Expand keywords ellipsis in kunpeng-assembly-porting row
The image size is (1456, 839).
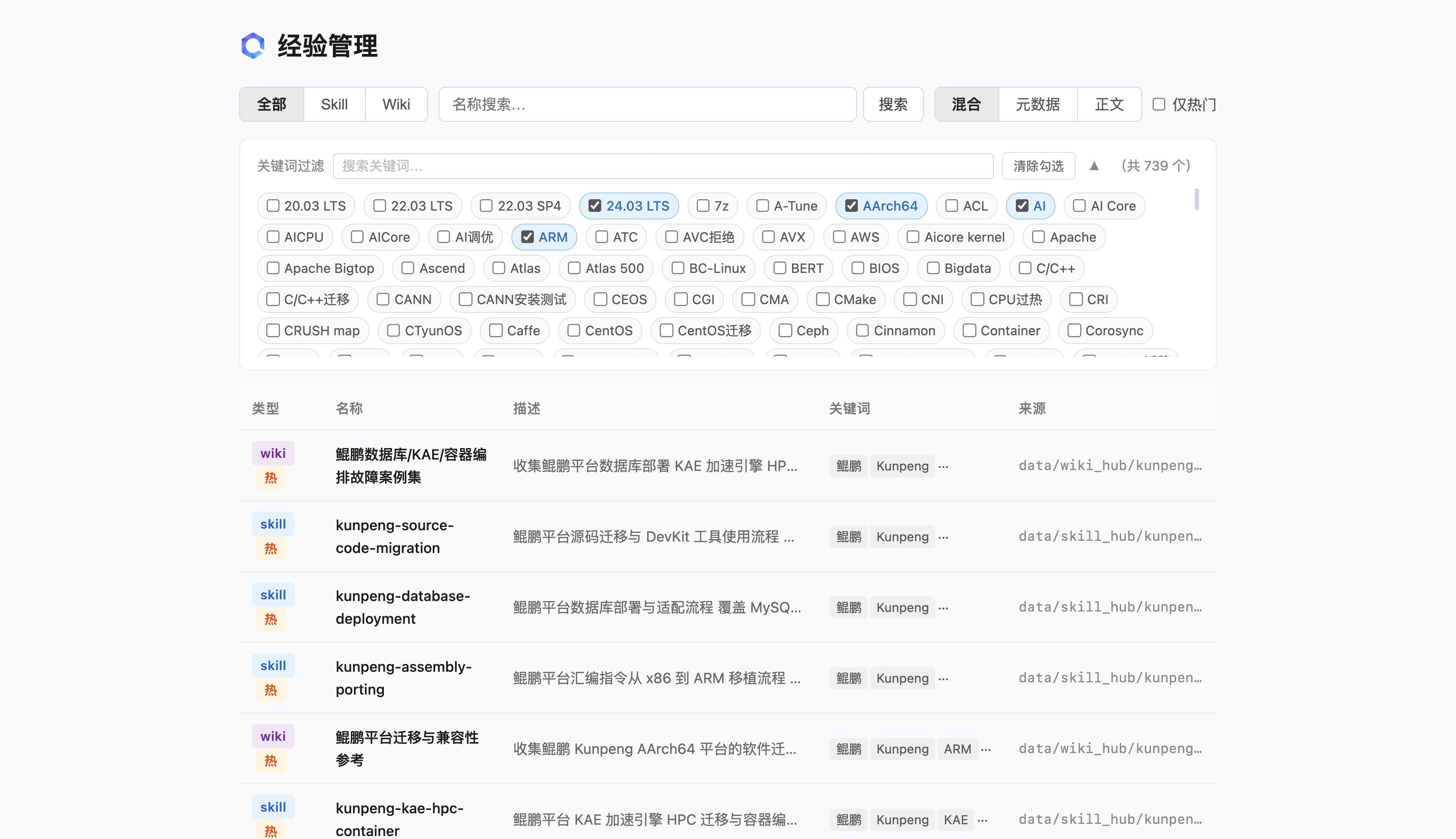(943, 678)
